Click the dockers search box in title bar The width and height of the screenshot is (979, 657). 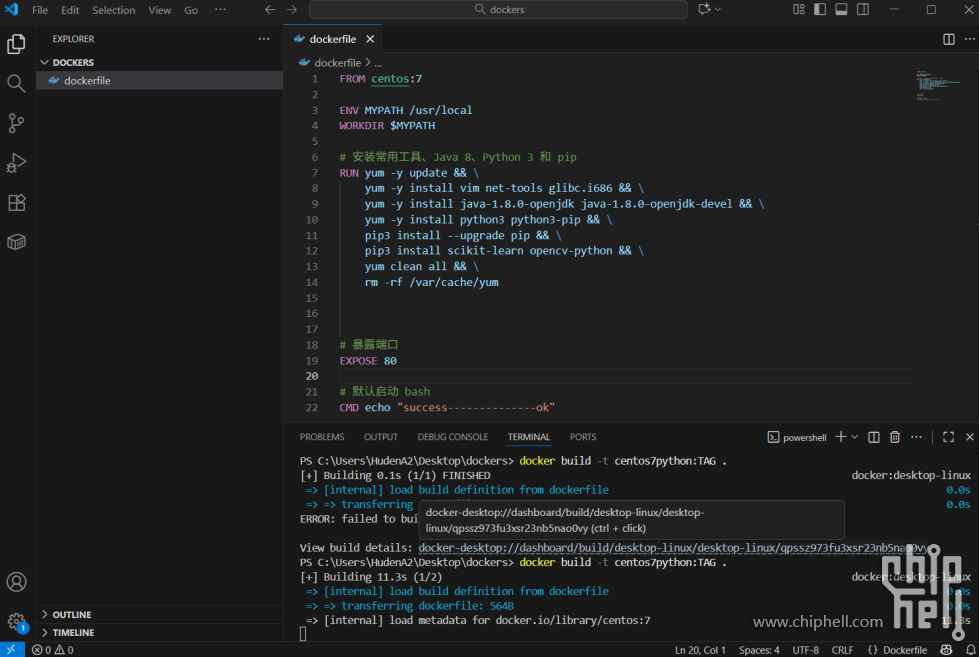pyautogui.click(x=498, y=10)
